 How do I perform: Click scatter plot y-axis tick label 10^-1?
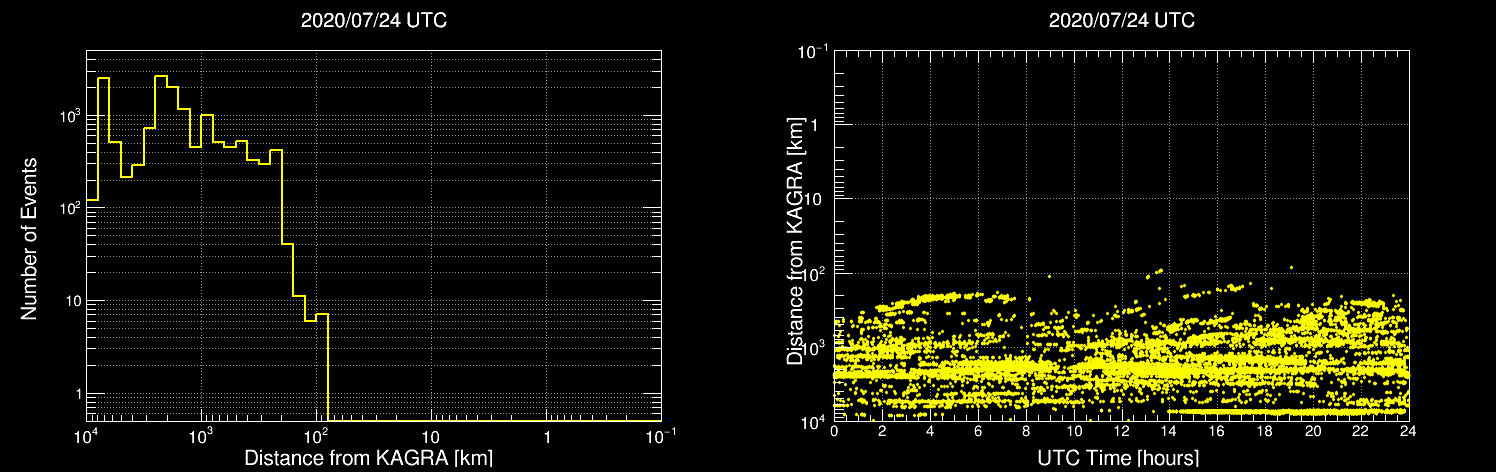coord(815,49)
